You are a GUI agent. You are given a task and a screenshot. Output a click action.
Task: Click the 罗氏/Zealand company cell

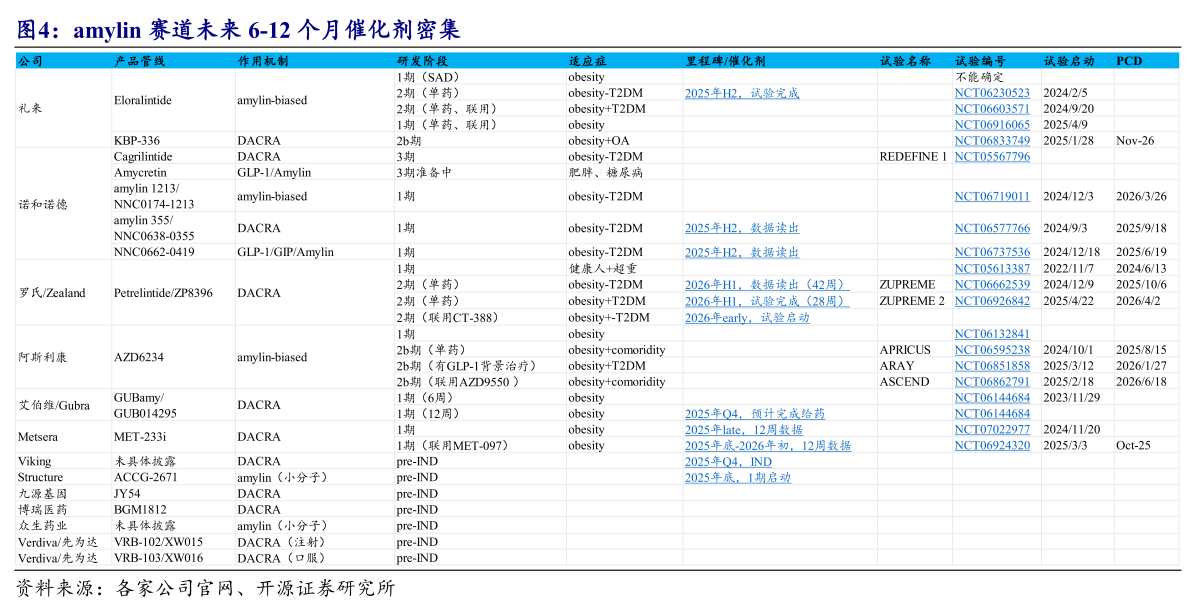click(52, 293)
